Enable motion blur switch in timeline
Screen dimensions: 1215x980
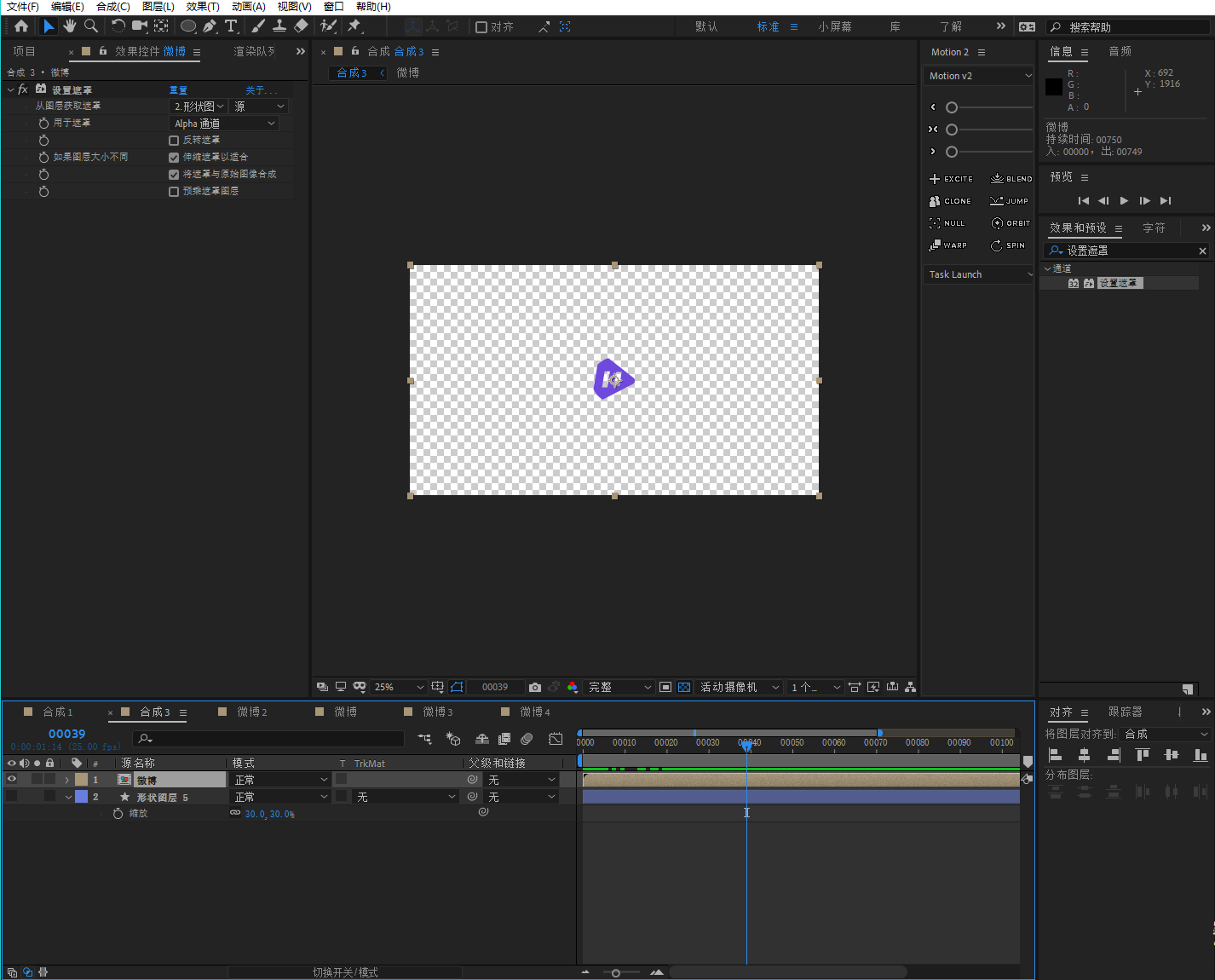click(x=527, y=739)
